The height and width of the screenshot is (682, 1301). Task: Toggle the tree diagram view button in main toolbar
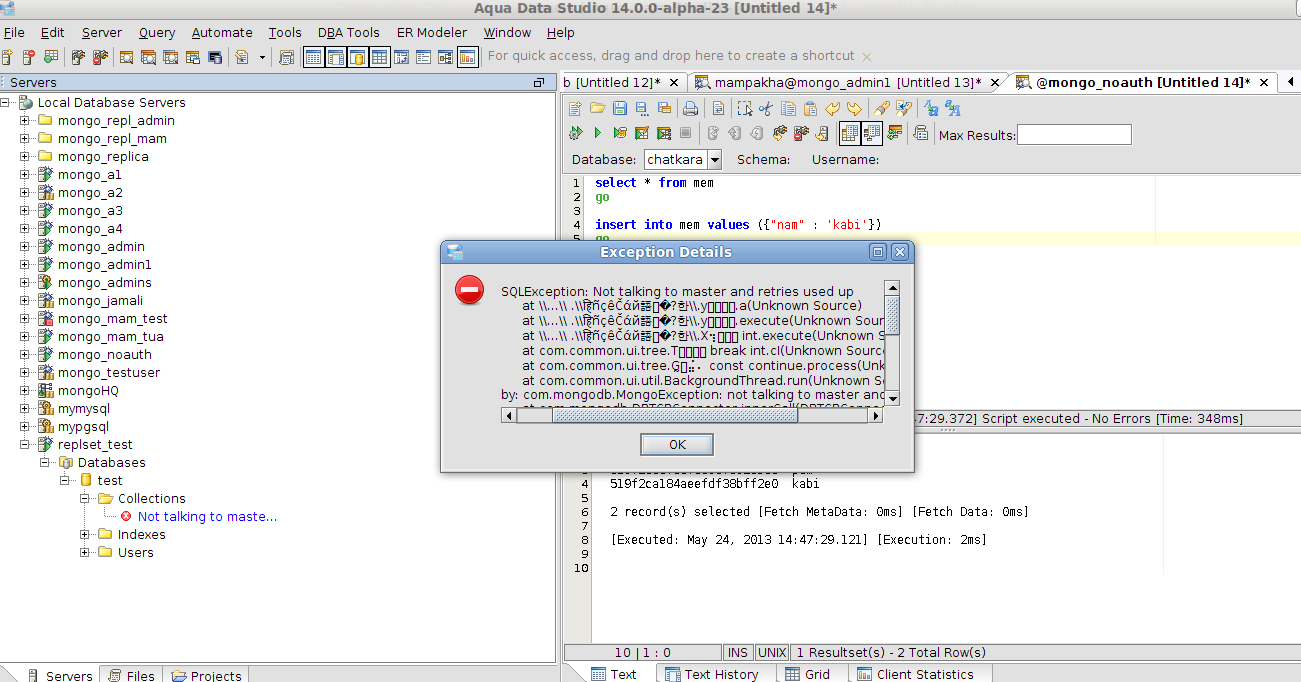tap(445, 57)
